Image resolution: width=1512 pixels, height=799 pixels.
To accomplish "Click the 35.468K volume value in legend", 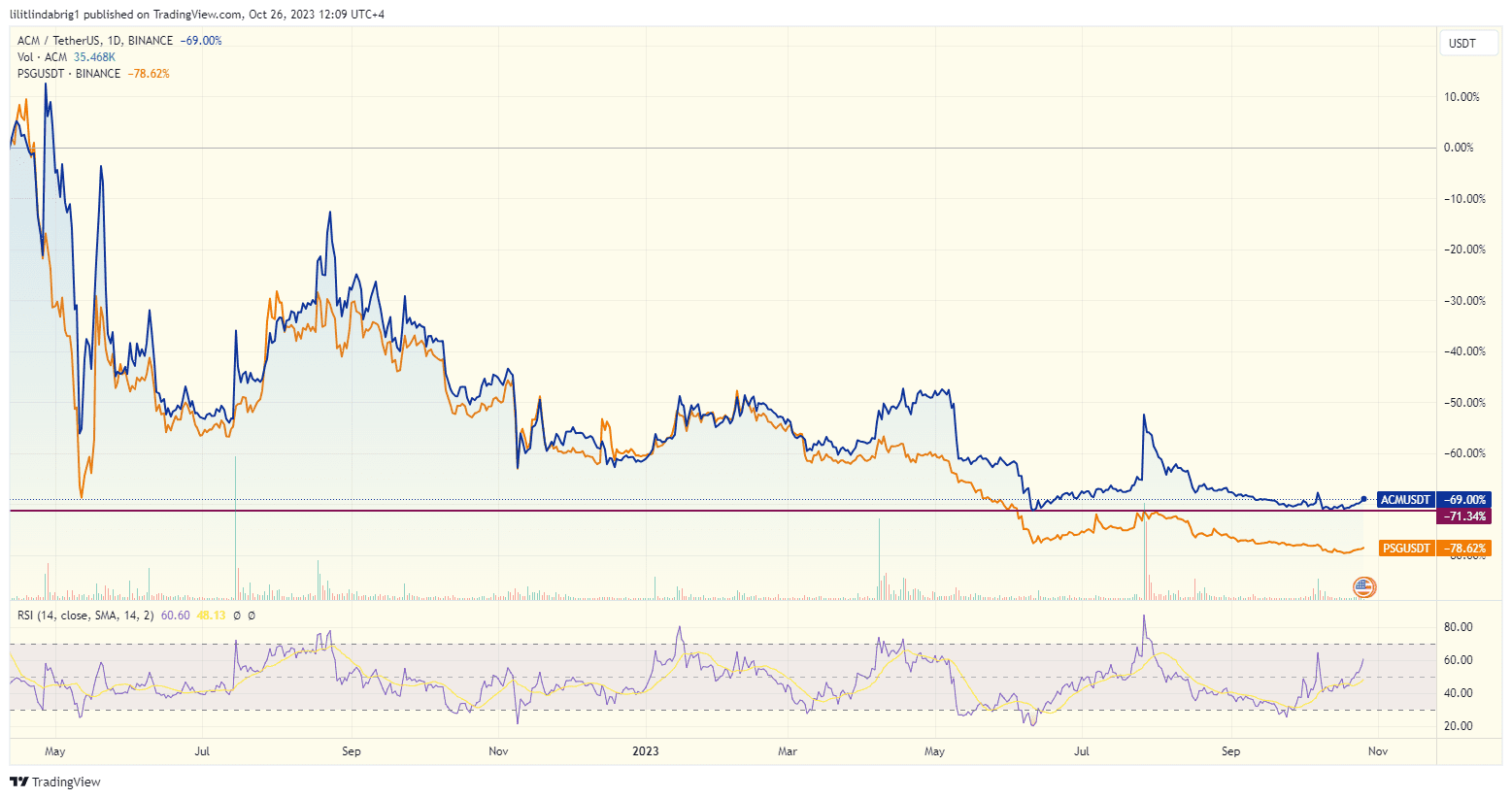I will coord(92,57).
